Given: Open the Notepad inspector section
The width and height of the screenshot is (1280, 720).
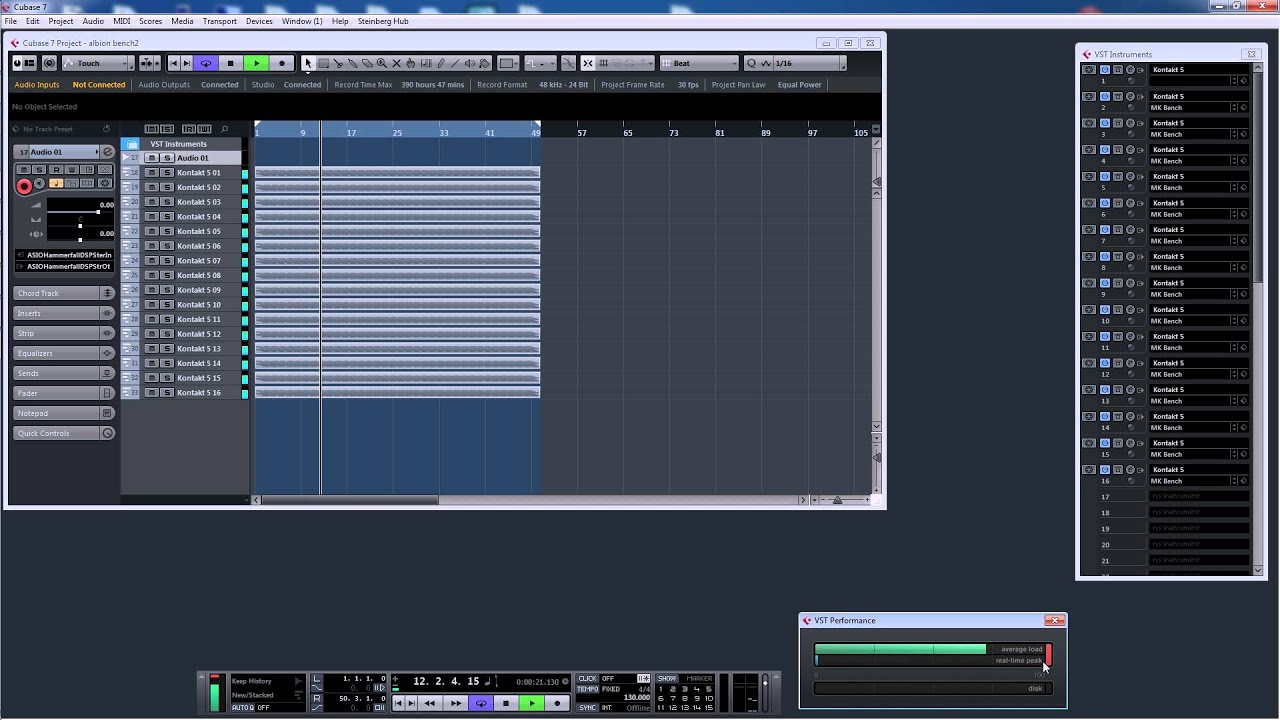Looking at the screenshot, I should (64, 413).
